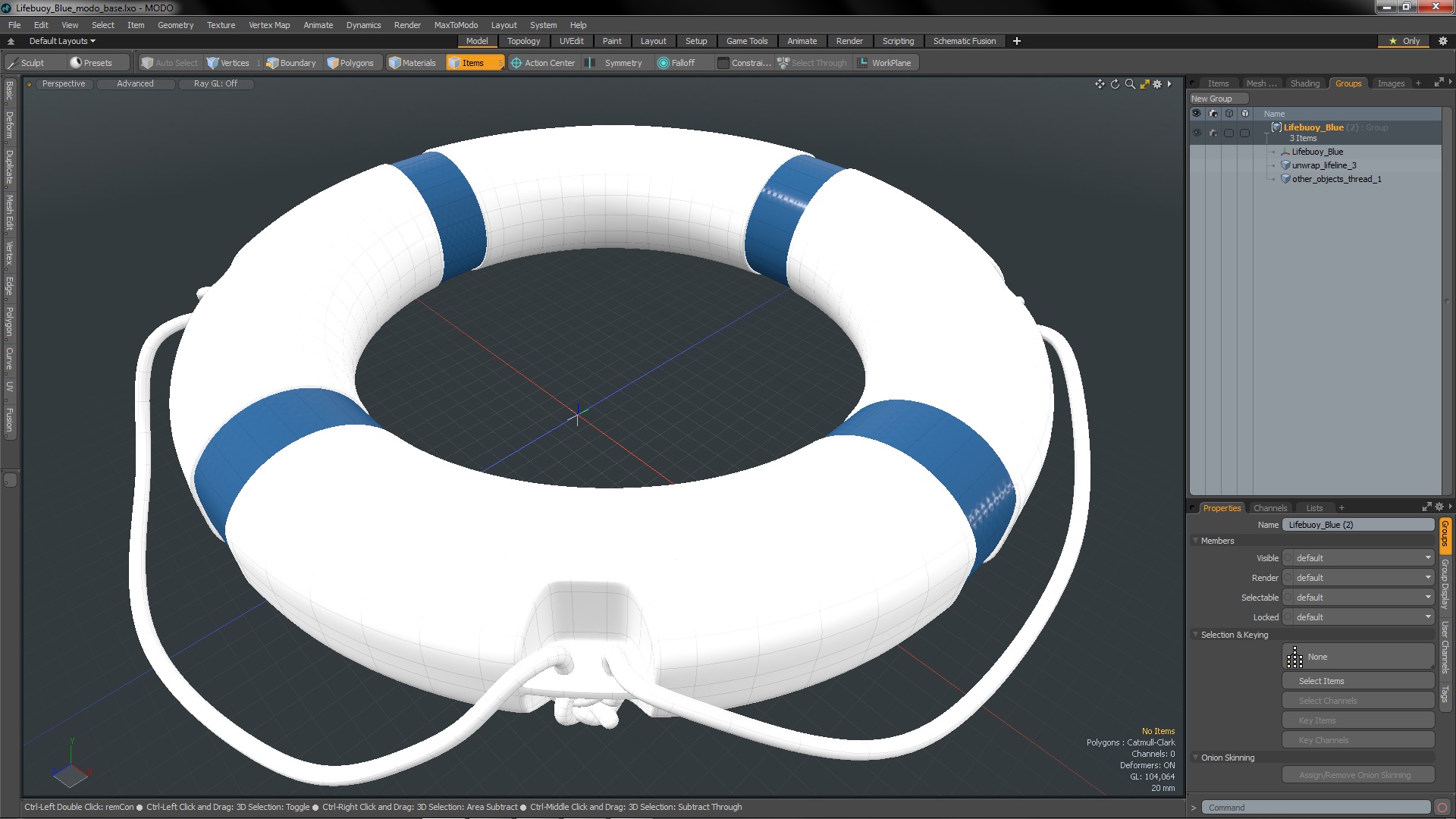Click the Select Items button
Image resolution: width=1456 pixels, height=819 pixels.
pyautogui.click(x=1357, y=681)
